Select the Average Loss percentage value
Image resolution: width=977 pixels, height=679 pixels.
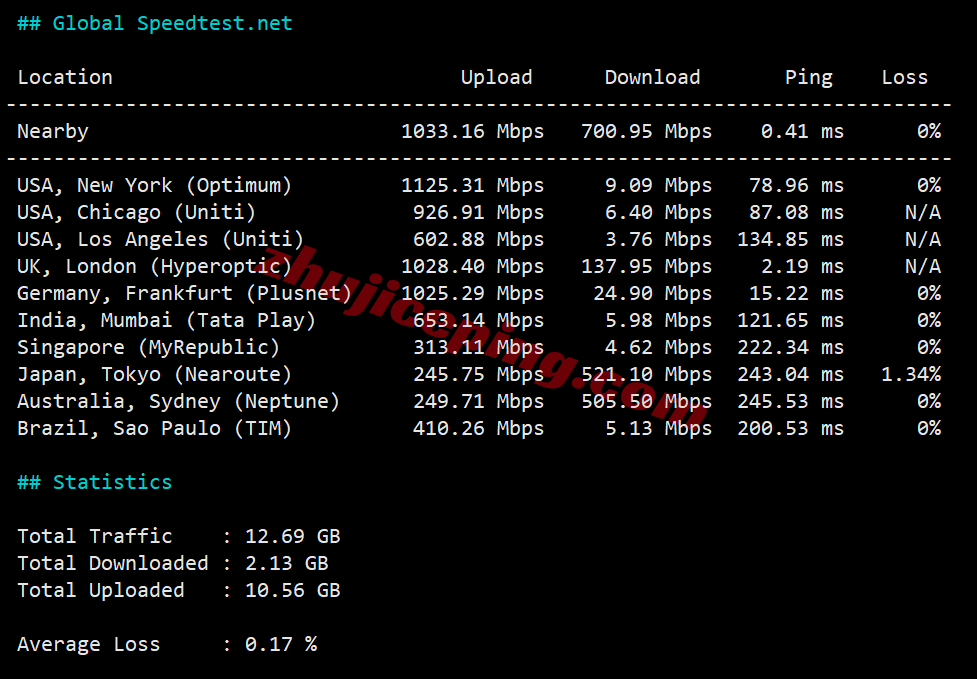pyautogui.click(x=278, y=644)
